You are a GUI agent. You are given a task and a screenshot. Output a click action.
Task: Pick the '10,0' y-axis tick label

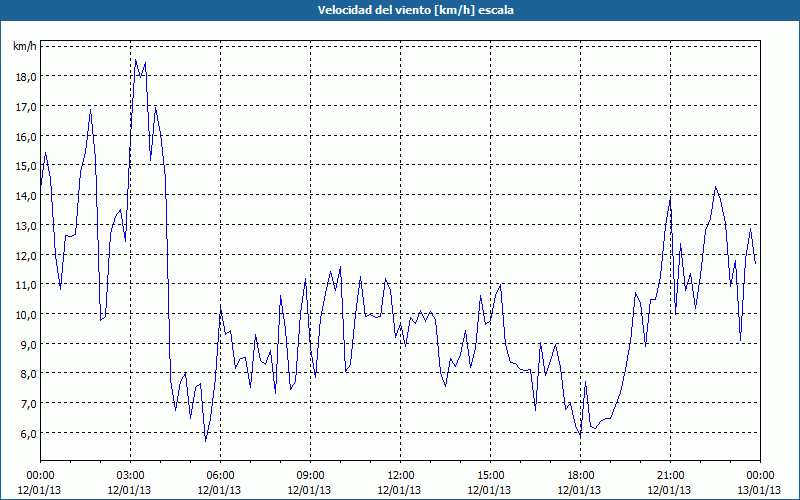(x=26, y=314)
